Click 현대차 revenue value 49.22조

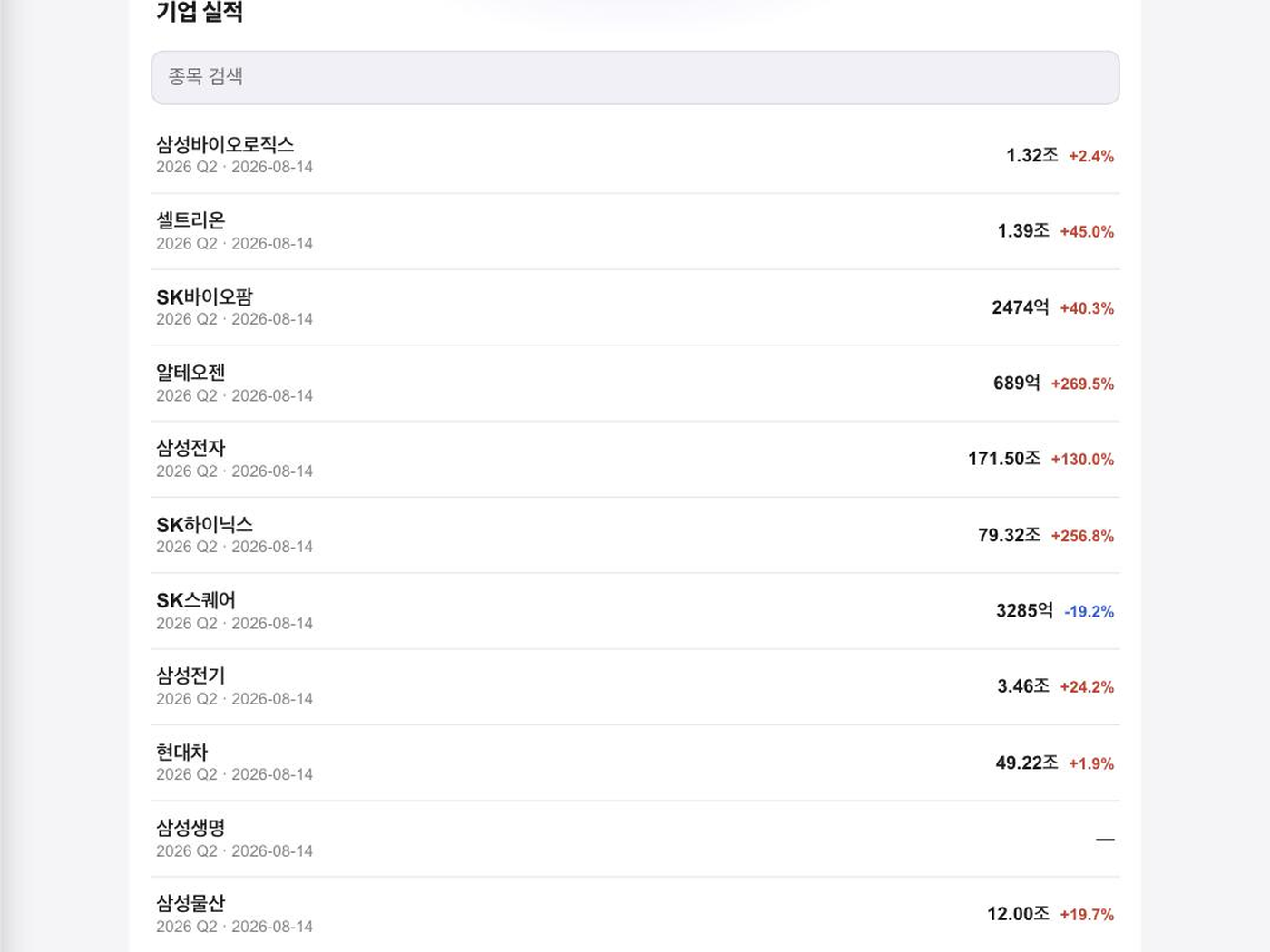click(1027, 763)
